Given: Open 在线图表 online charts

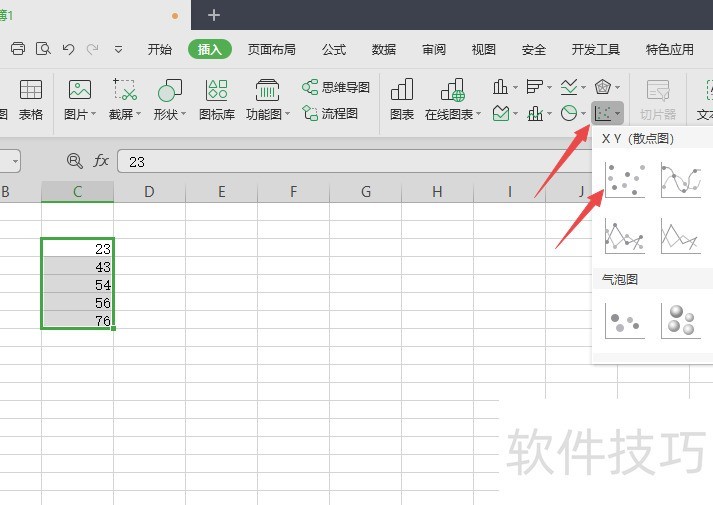Looking at the screenshot, I should (x=452, y=100).
